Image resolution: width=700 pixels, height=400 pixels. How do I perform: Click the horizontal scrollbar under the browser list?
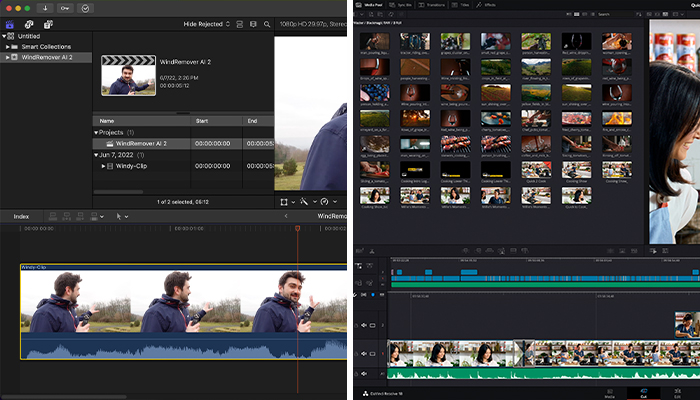pyautogui.click(x=118, y=192)
